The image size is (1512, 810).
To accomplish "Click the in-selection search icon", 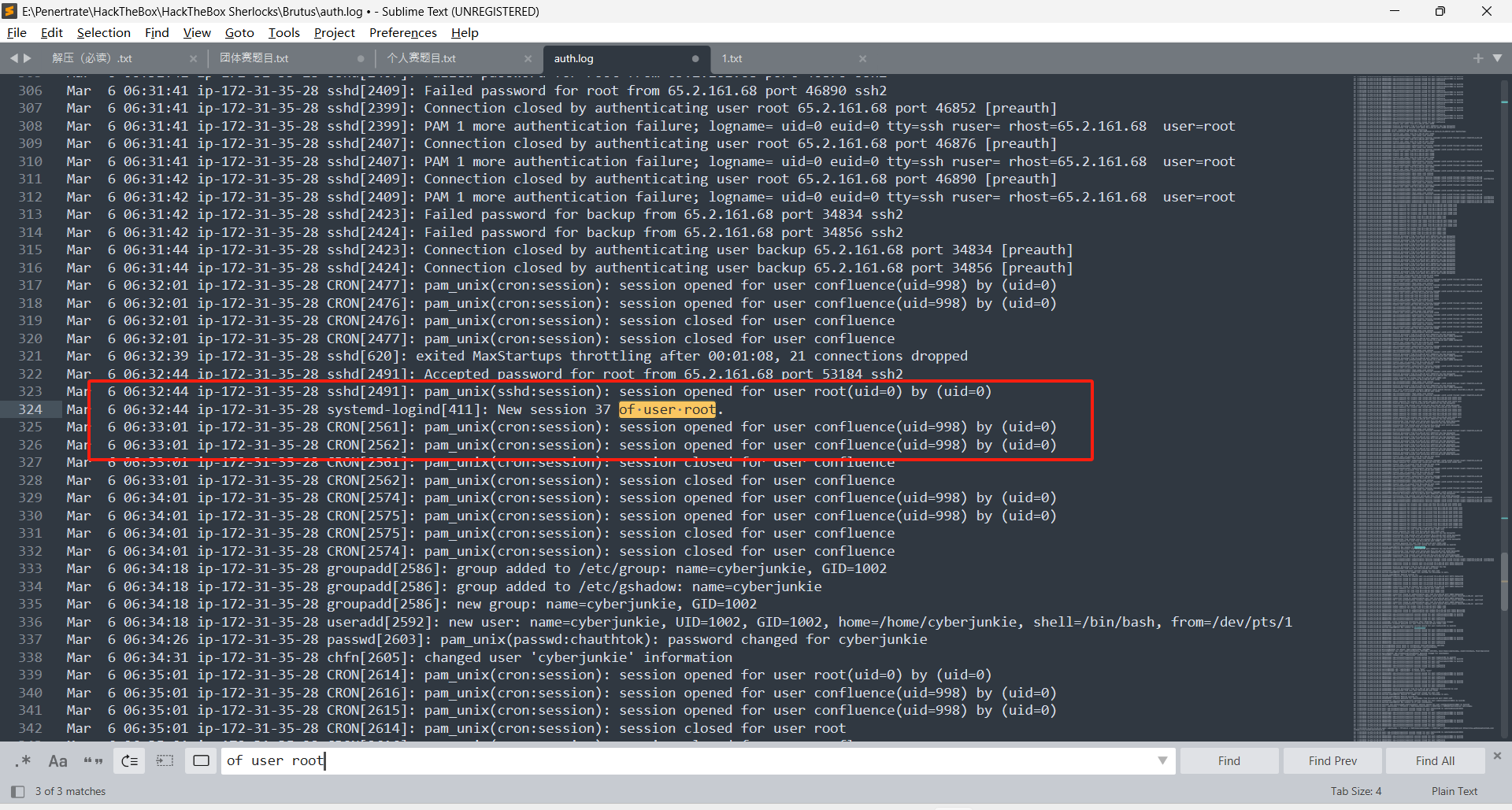I will [165, 760].
